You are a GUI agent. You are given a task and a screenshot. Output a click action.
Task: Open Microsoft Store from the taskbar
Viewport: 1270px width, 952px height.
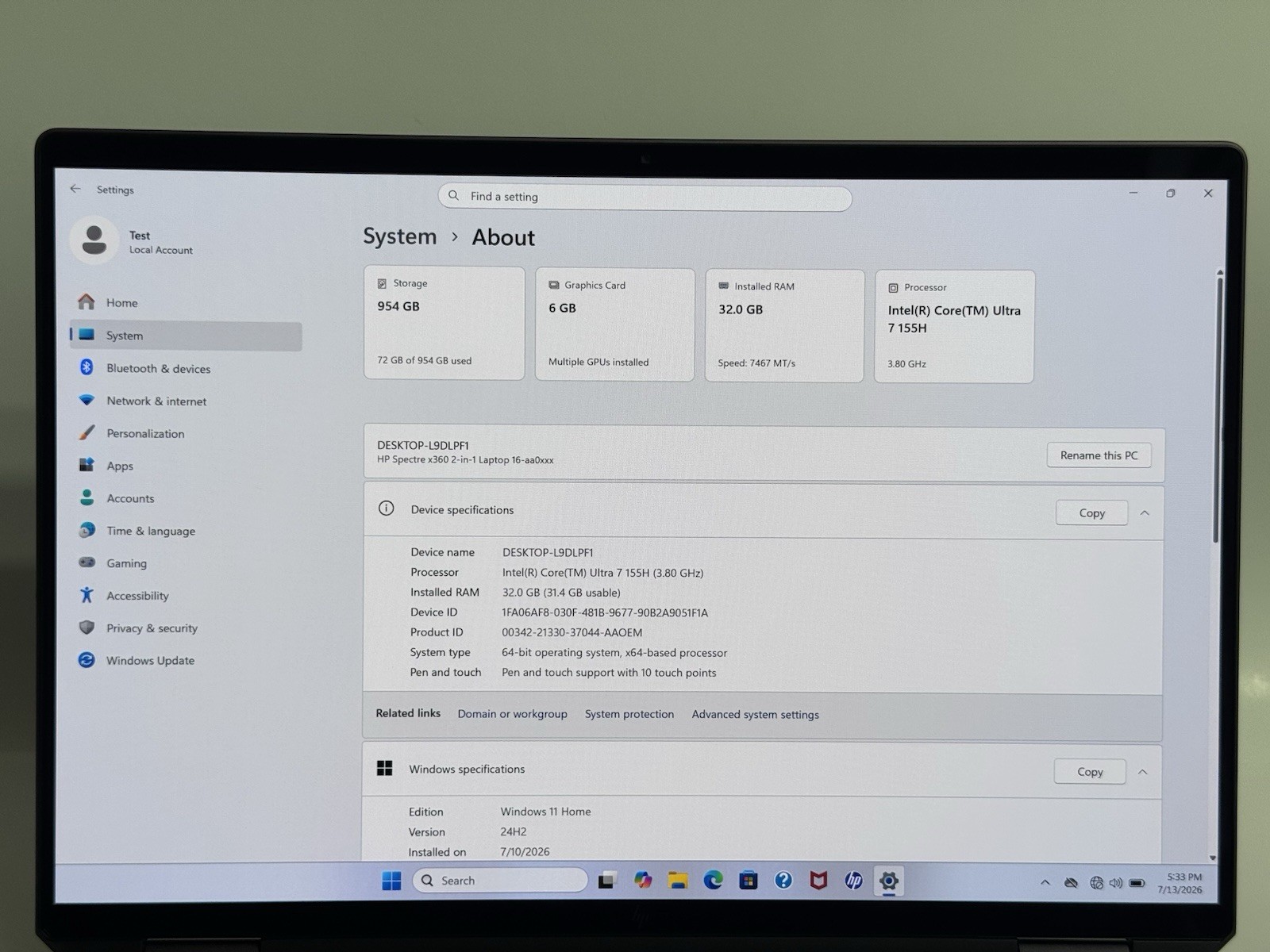(x=748, y=881)
